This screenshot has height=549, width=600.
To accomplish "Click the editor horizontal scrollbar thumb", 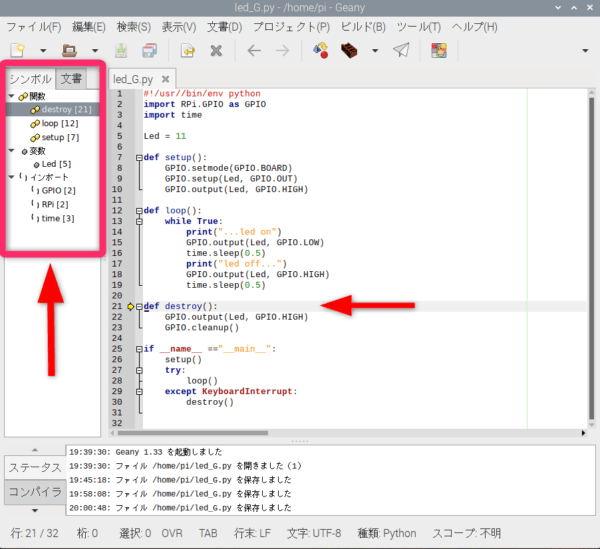I will [x=193, y=433].
